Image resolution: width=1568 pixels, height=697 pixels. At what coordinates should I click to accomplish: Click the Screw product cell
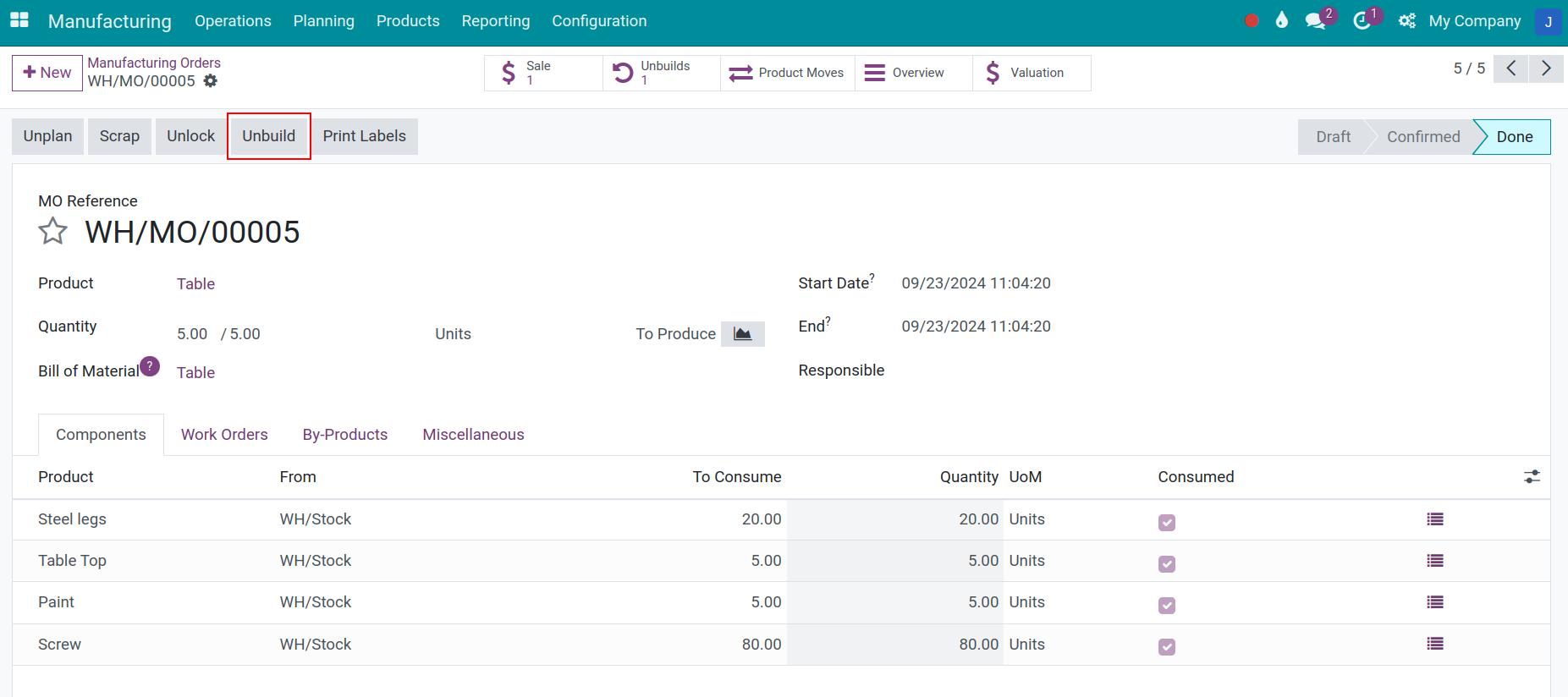59,645
